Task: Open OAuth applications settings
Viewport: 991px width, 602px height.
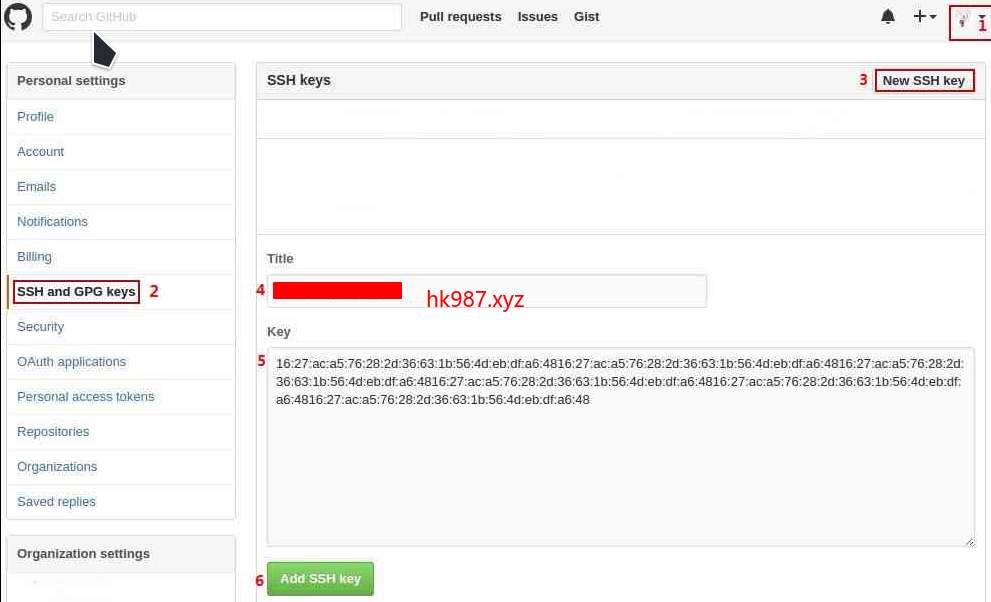Action: click(x=71, y=362)
